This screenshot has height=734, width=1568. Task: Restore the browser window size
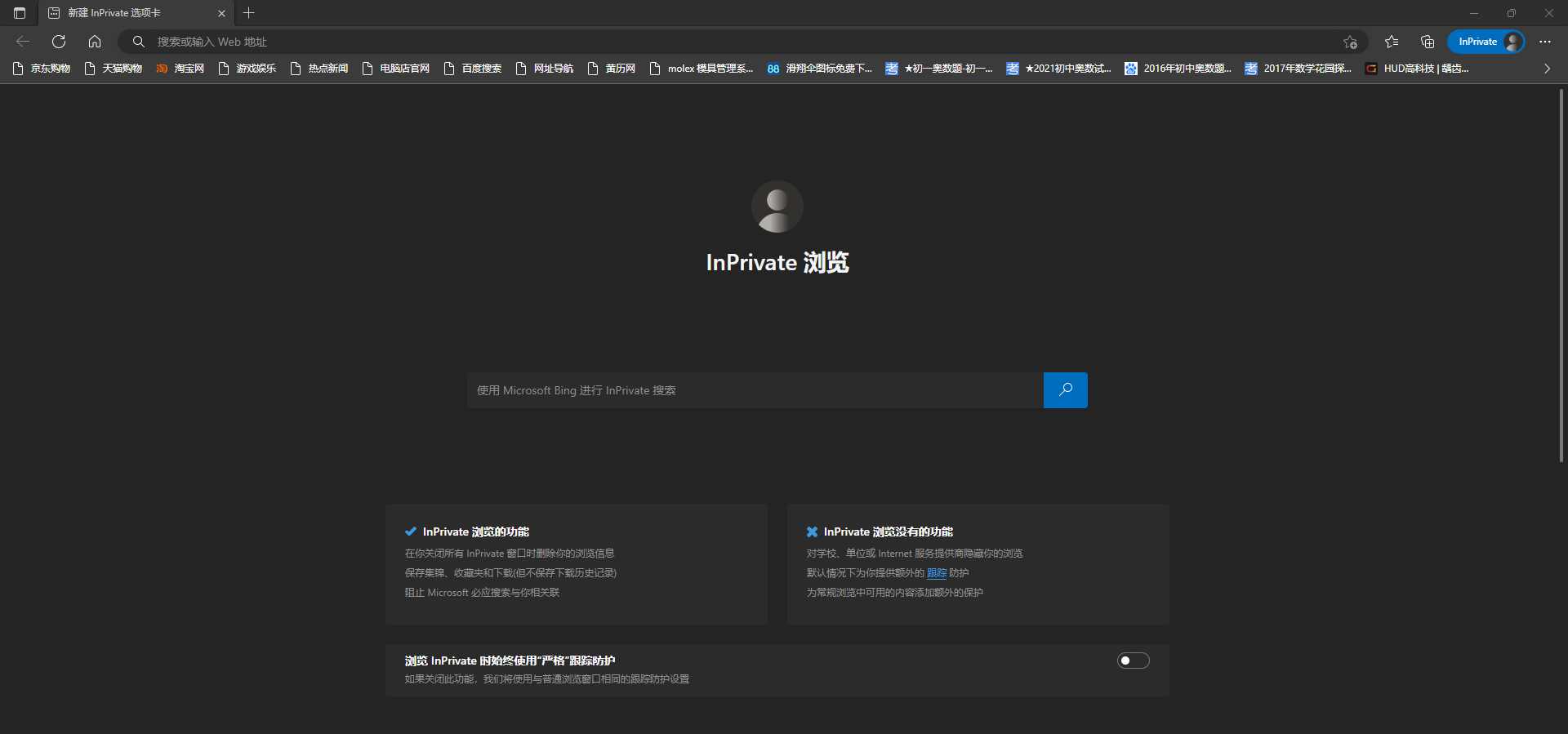coord(1512,13)
